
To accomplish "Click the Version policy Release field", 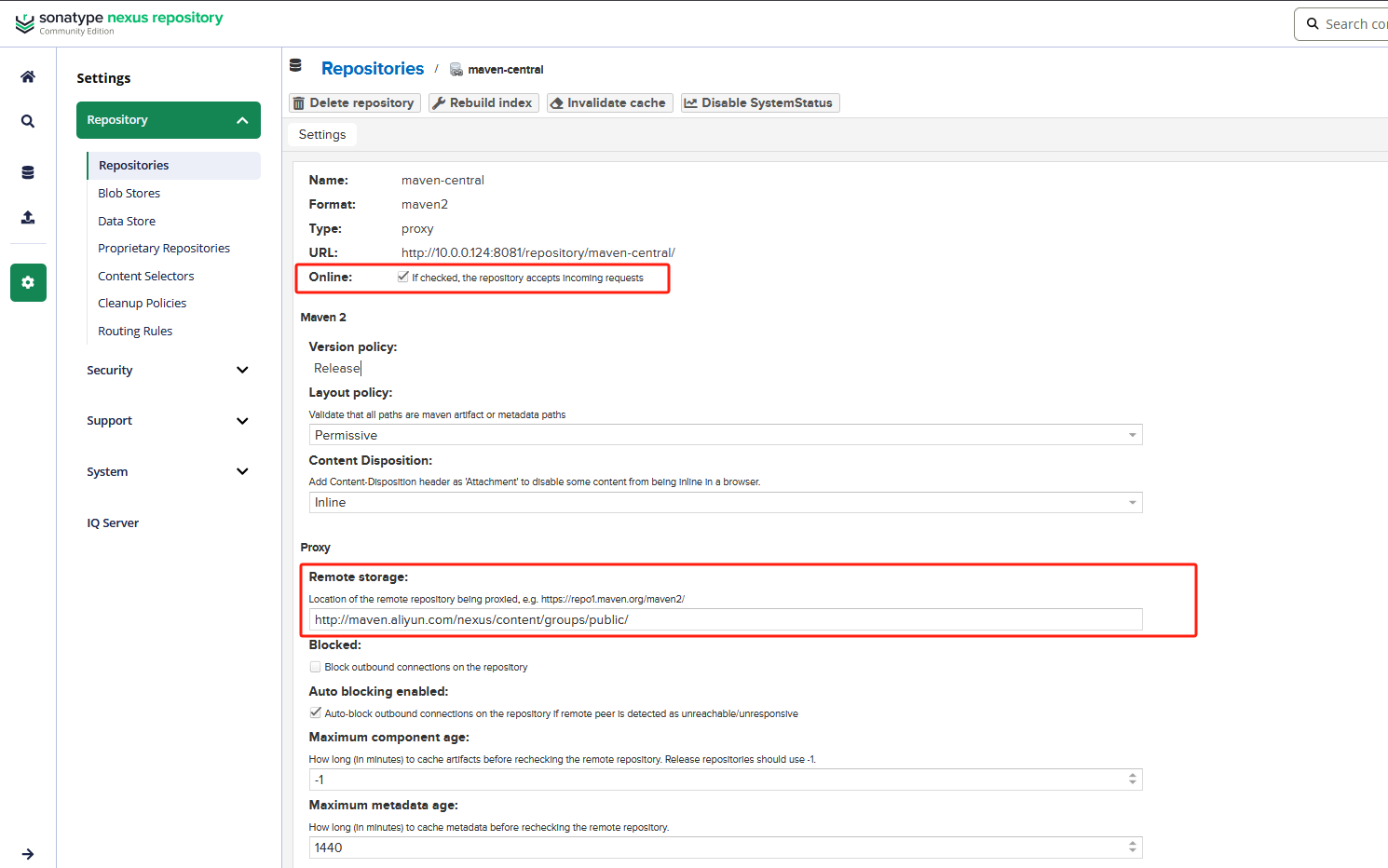I will tap(337, 369).
